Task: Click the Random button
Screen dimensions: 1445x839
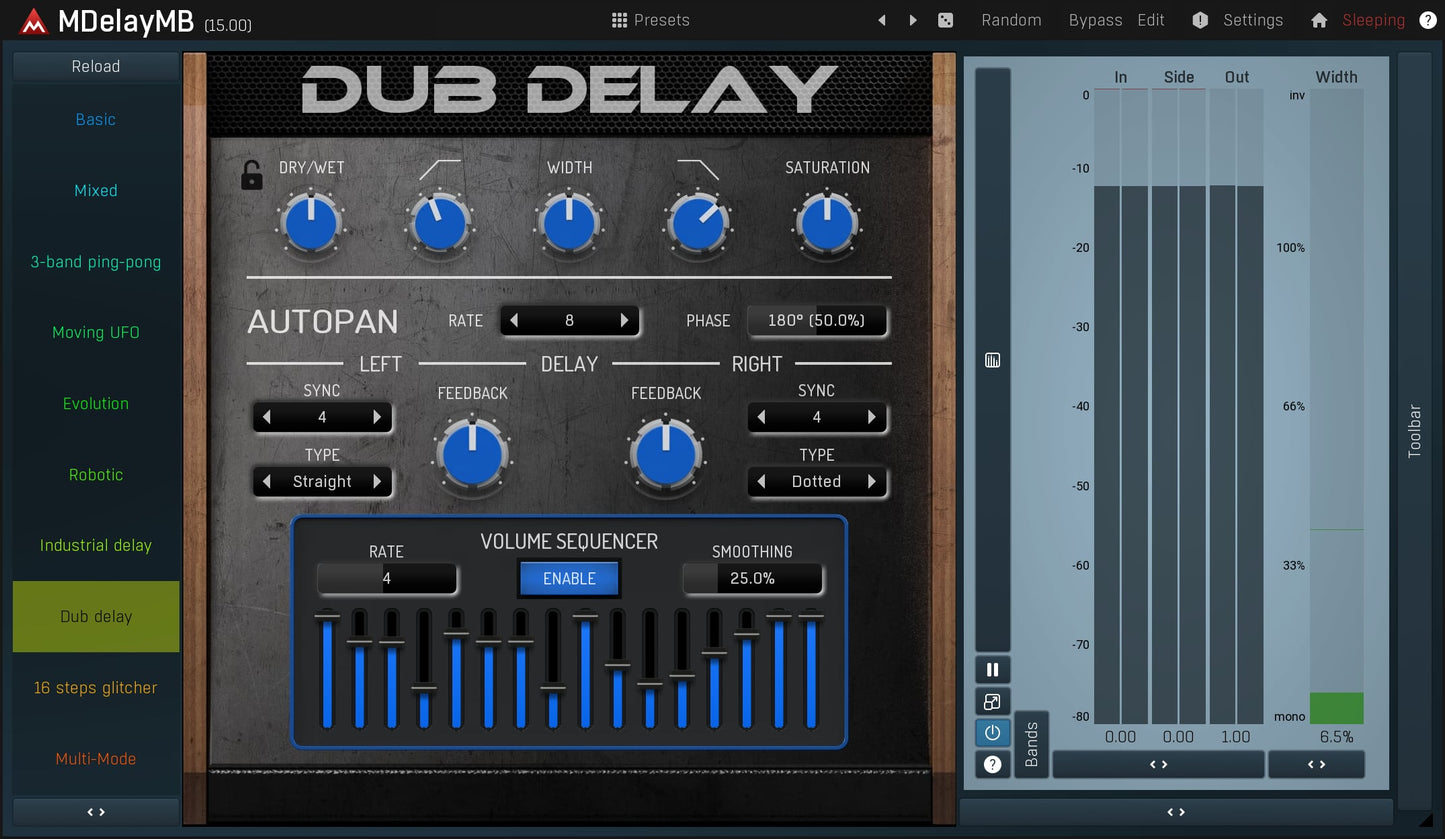Action: (1011, 20)
